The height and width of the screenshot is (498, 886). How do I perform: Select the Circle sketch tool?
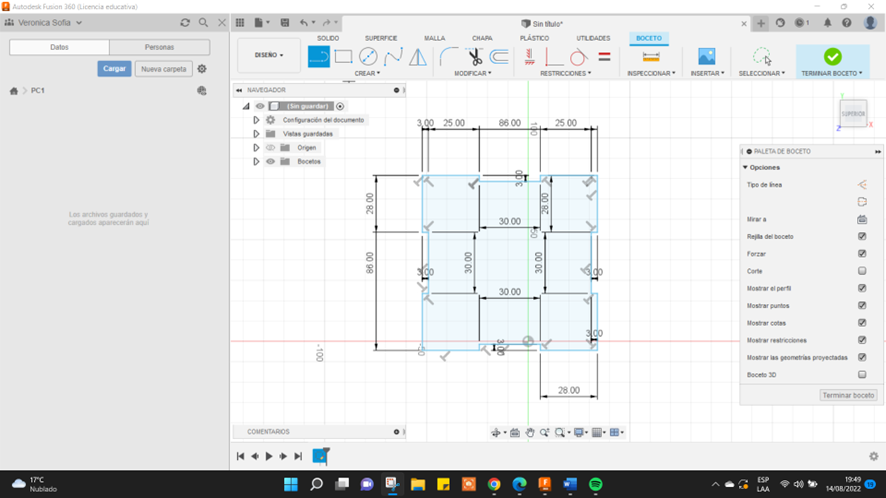click(368, 57)
